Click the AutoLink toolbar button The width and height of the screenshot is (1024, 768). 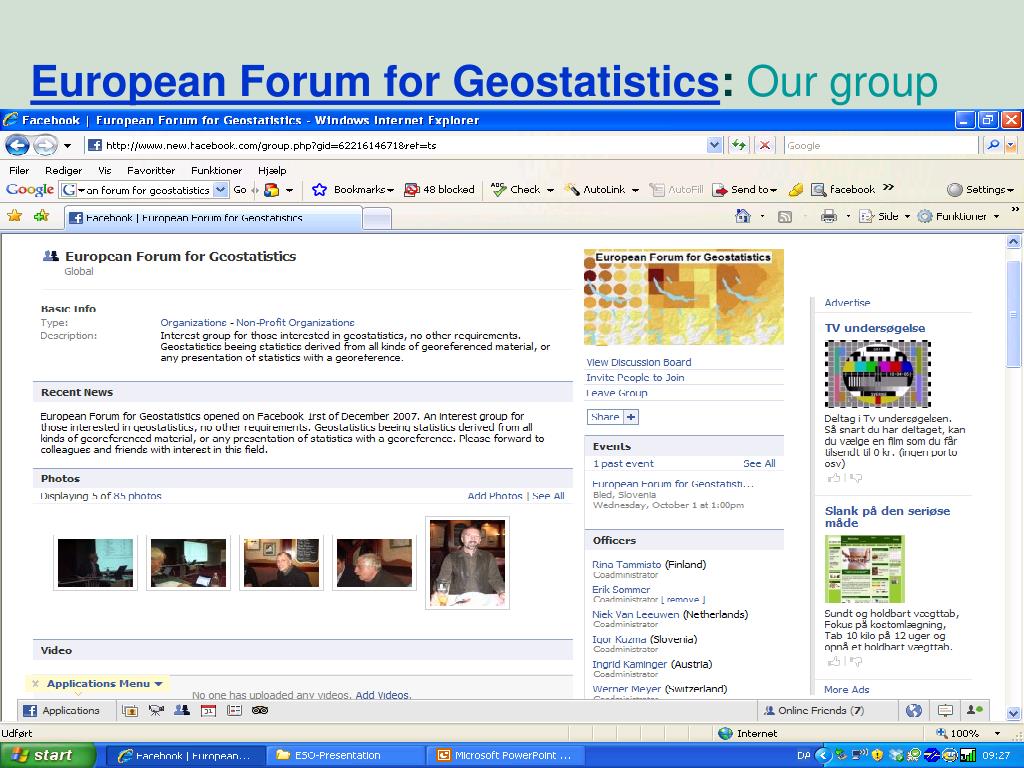pos(602,189)
